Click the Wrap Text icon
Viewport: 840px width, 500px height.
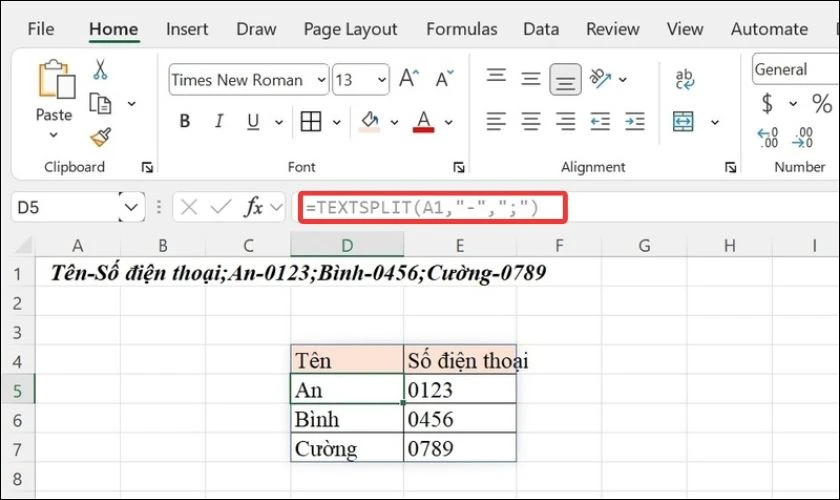tap(685, 79)
